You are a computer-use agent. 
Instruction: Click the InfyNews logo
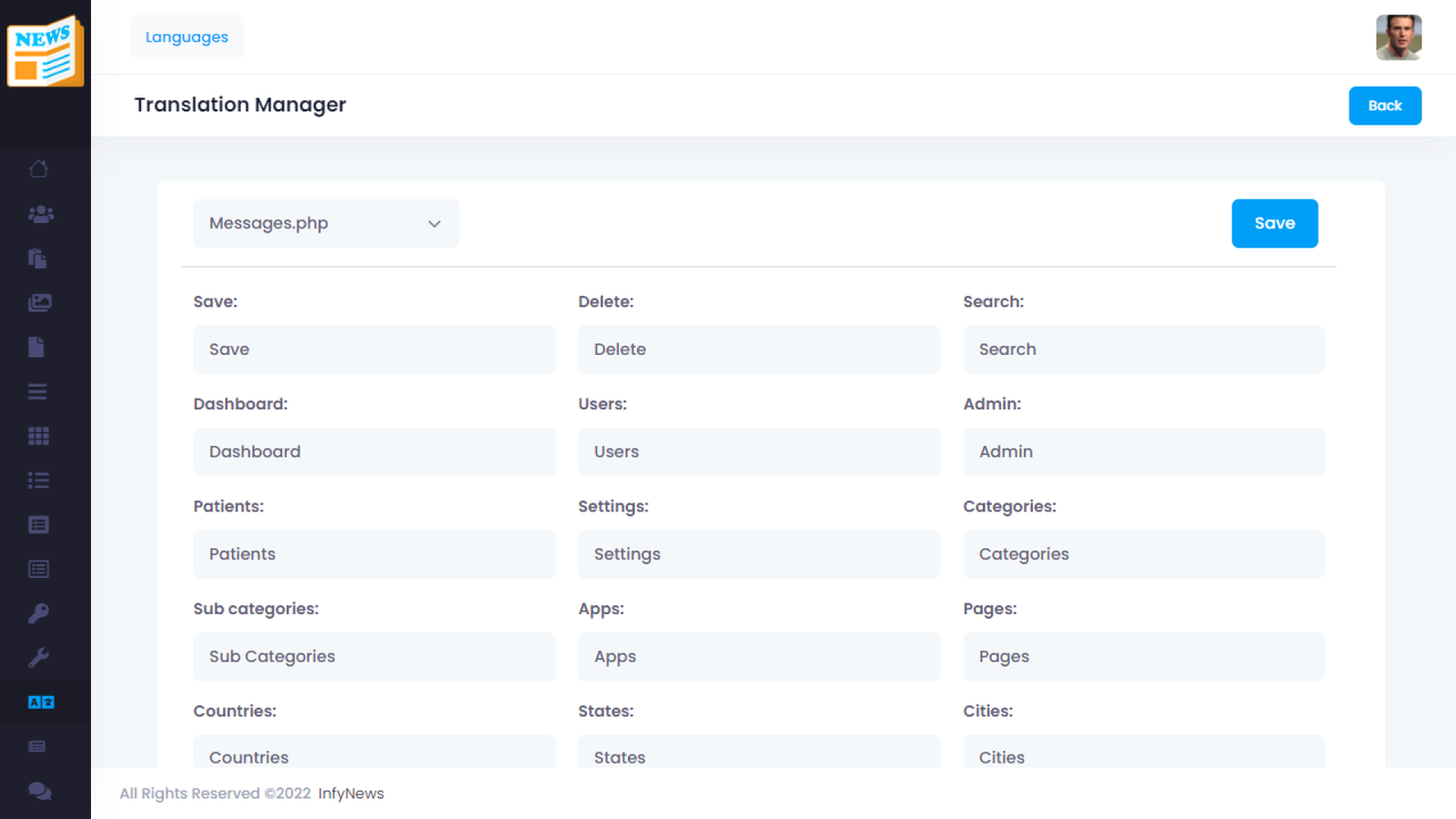tap(45, 52)
